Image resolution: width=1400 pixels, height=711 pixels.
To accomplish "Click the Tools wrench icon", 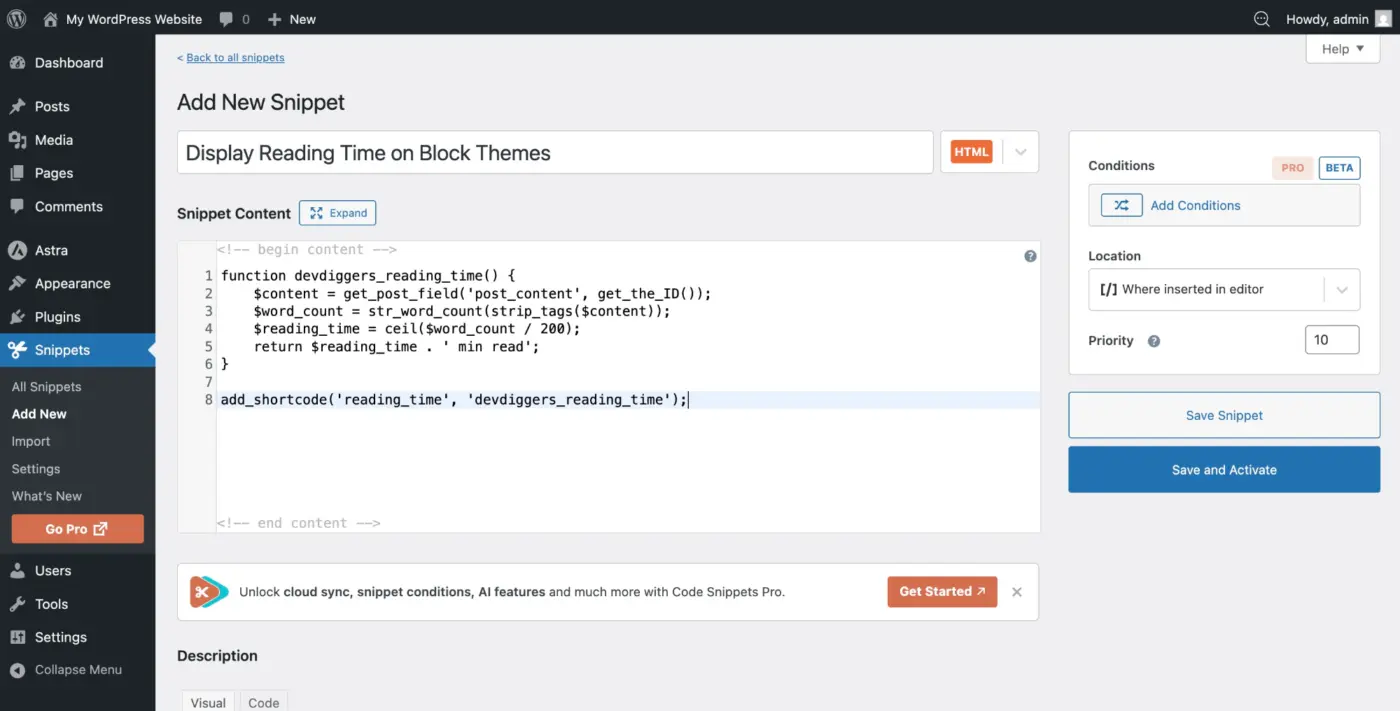I will [17, 604].
